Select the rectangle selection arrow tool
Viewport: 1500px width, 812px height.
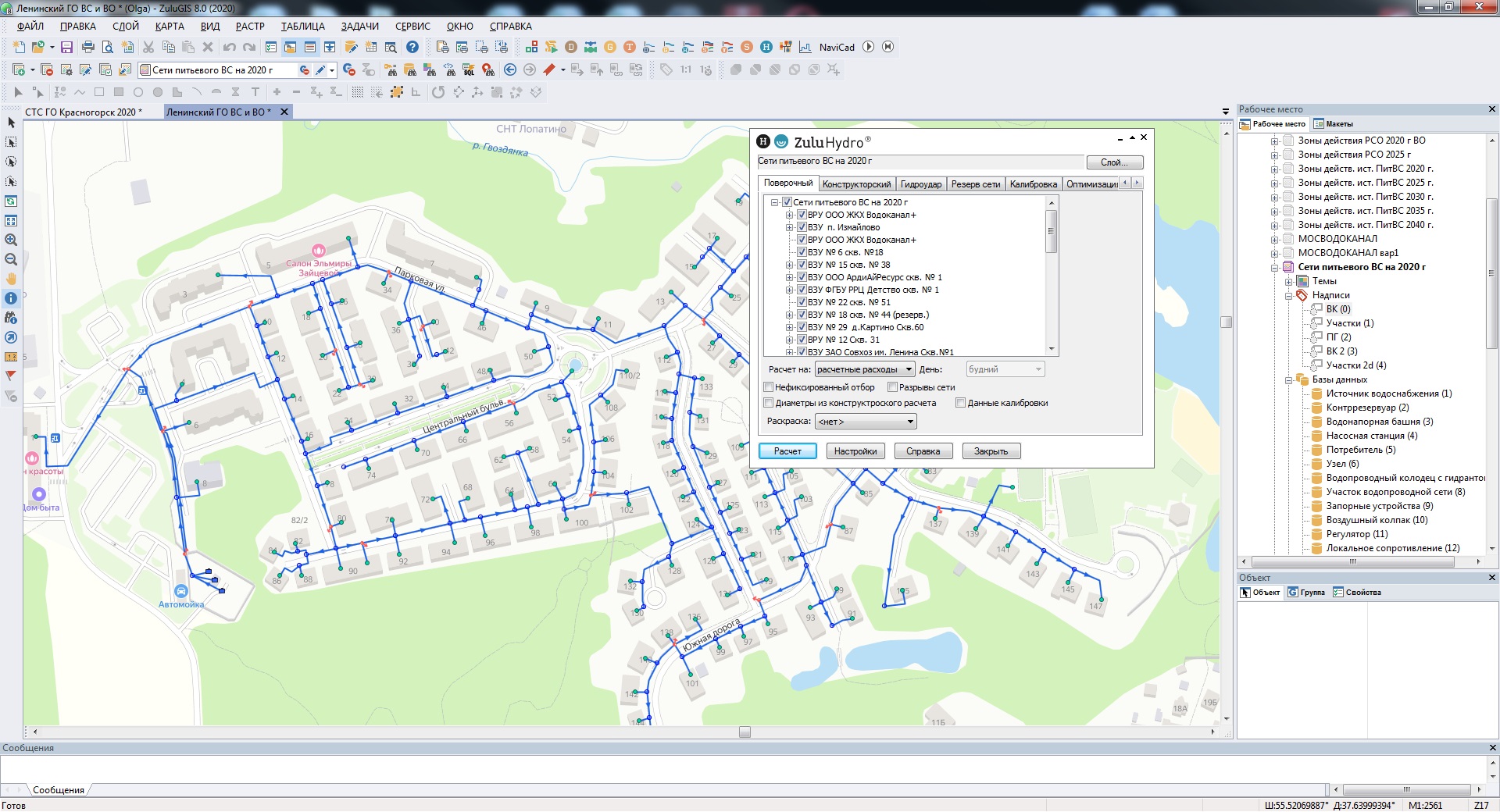click(11, 142)
